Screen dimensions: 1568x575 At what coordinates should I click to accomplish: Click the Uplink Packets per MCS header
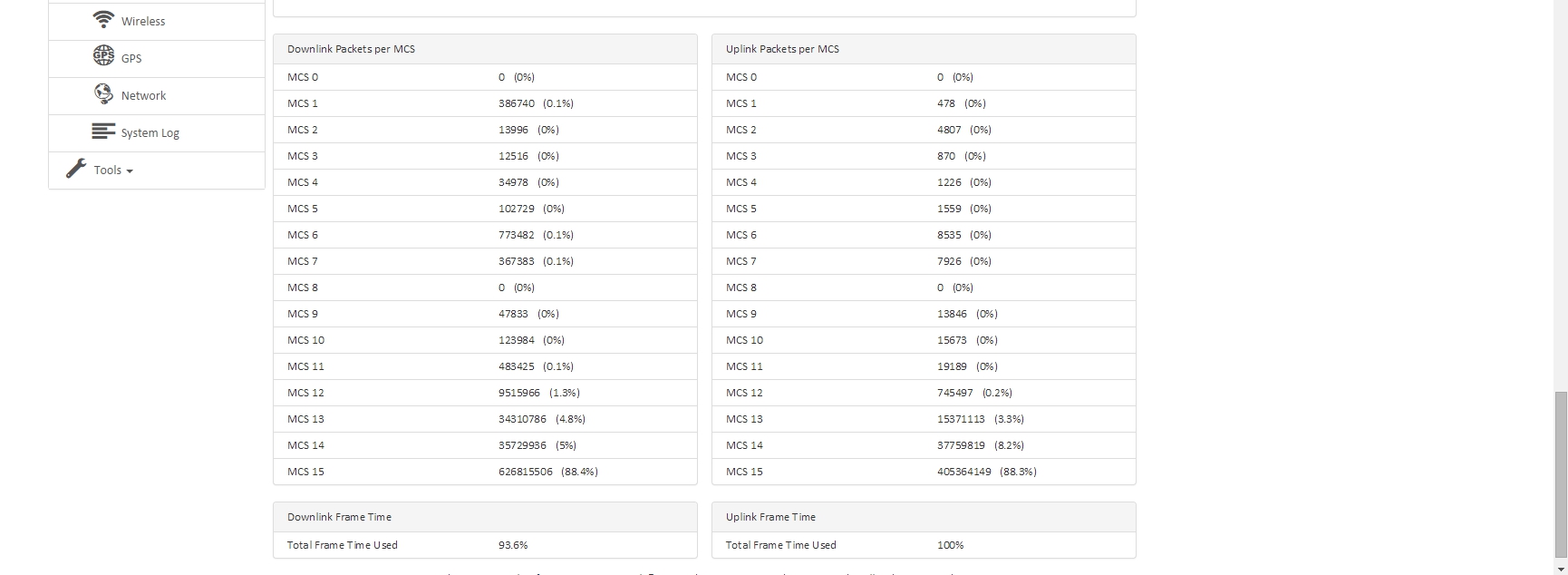click(x=782, y=49)
